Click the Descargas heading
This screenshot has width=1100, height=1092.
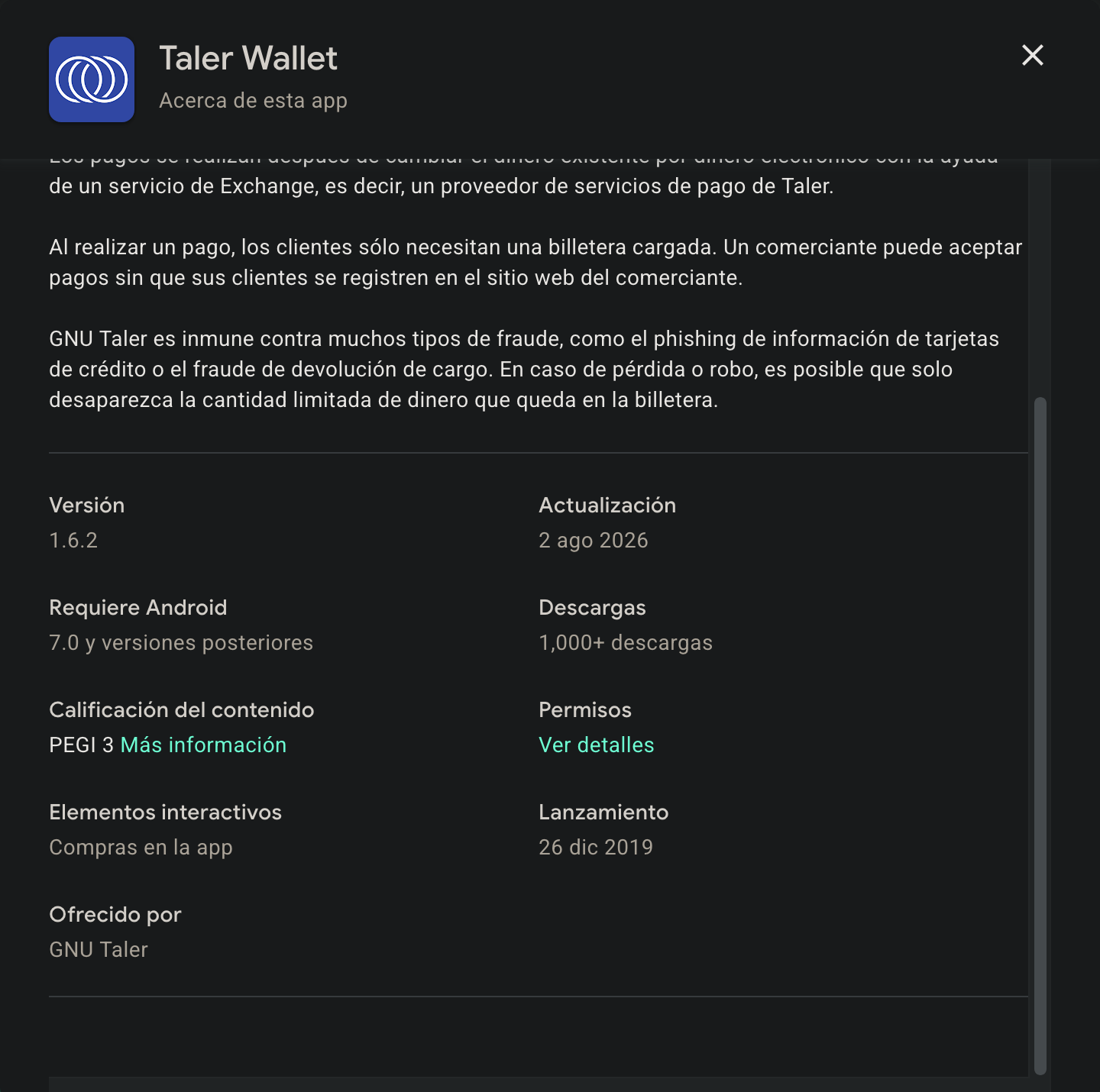(x=593, y=607)
